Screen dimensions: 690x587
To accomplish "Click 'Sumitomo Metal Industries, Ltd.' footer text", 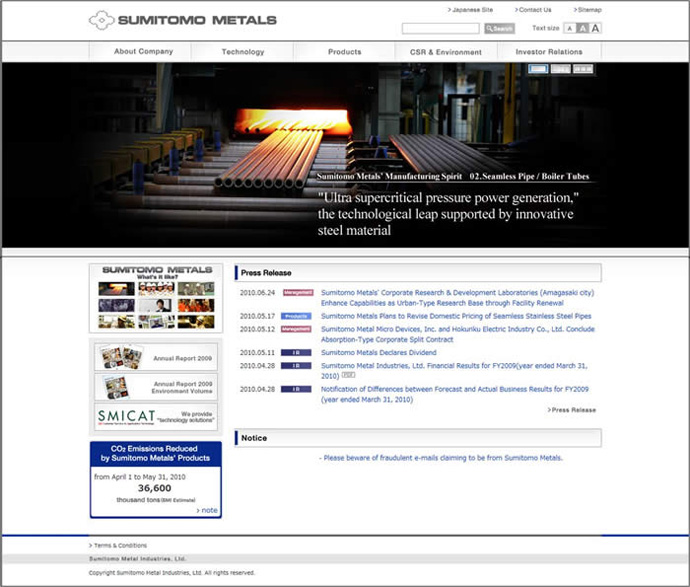I will pyautogui.click(x=137, y=559).
